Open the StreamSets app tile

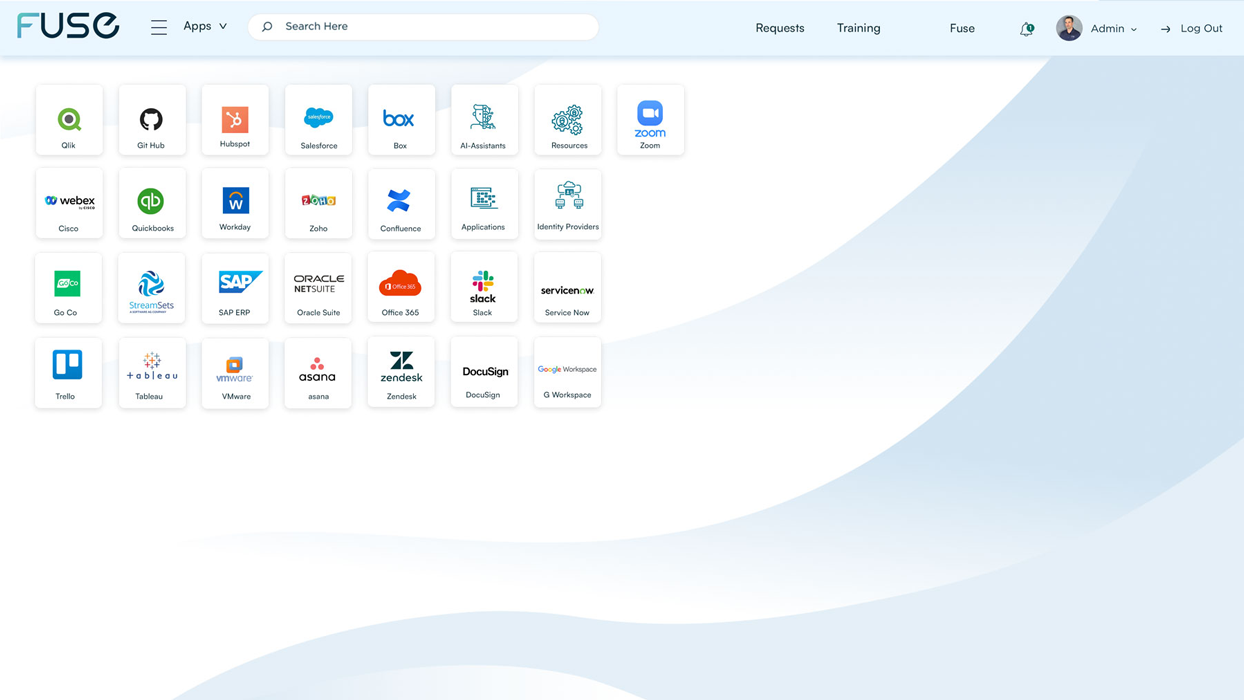(152, 287)
